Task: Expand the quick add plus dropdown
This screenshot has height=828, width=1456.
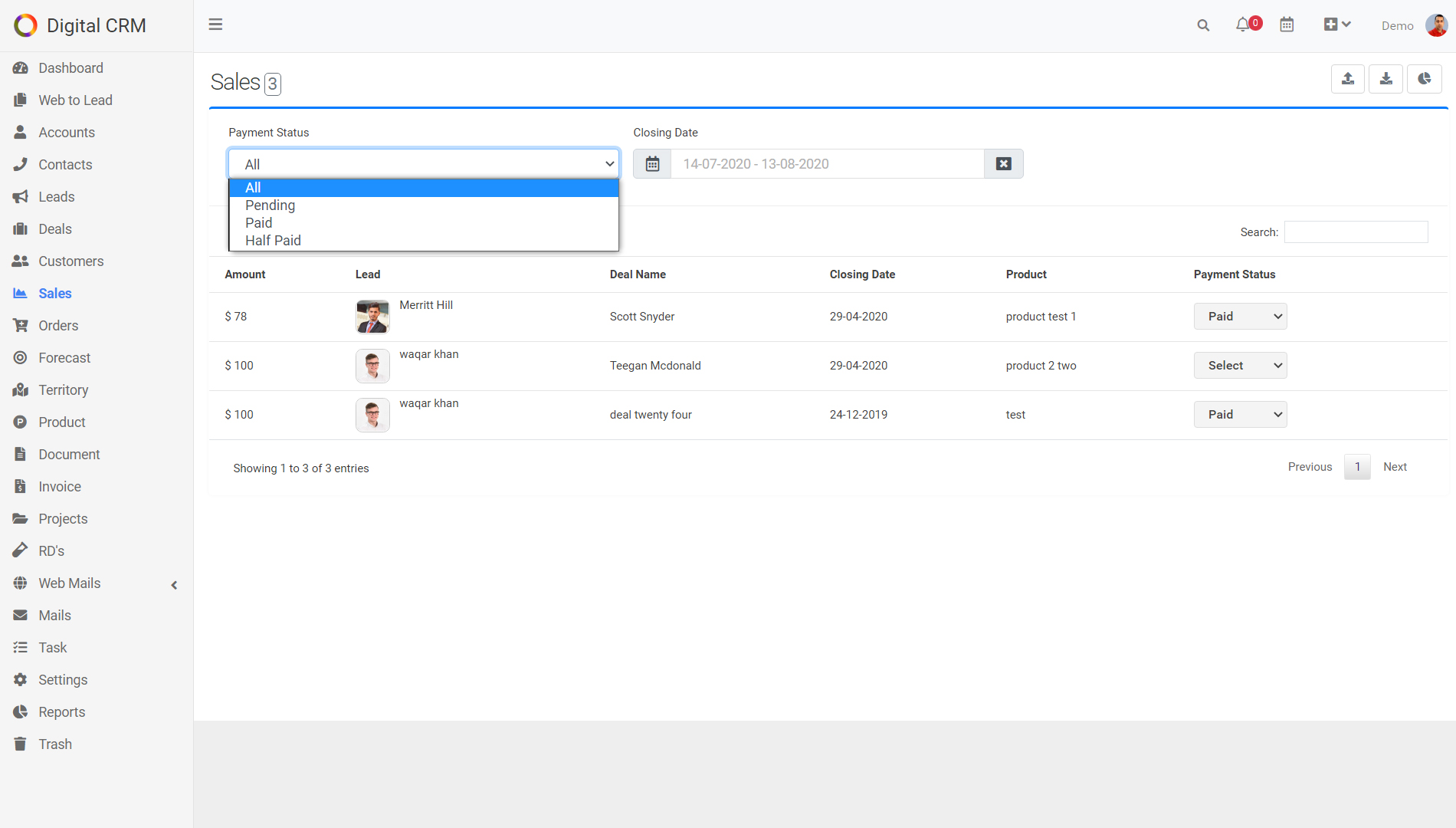Action: [1337, 25]
